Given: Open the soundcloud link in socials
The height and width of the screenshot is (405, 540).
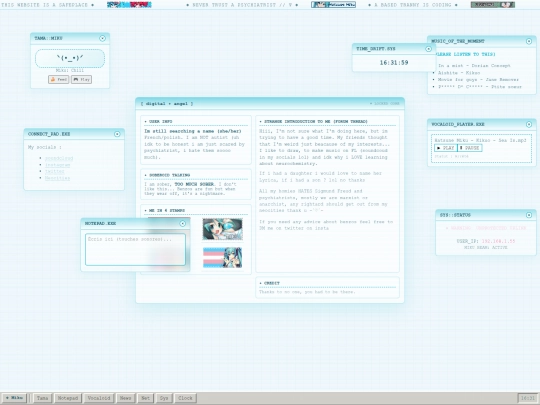Looking at the screenshot, I should (x=59, y=158).
